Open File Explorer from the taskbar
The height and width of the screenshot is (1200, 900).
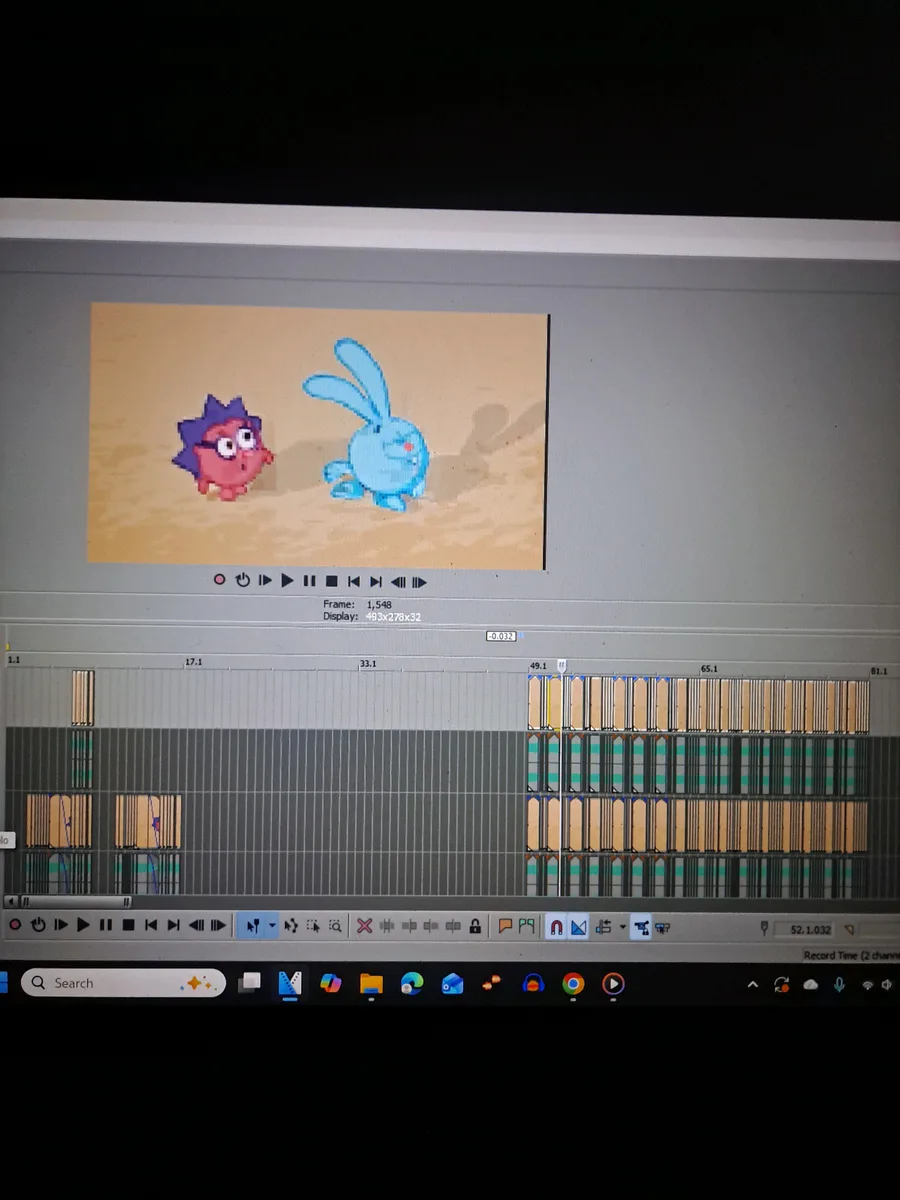tap(371, 984)
